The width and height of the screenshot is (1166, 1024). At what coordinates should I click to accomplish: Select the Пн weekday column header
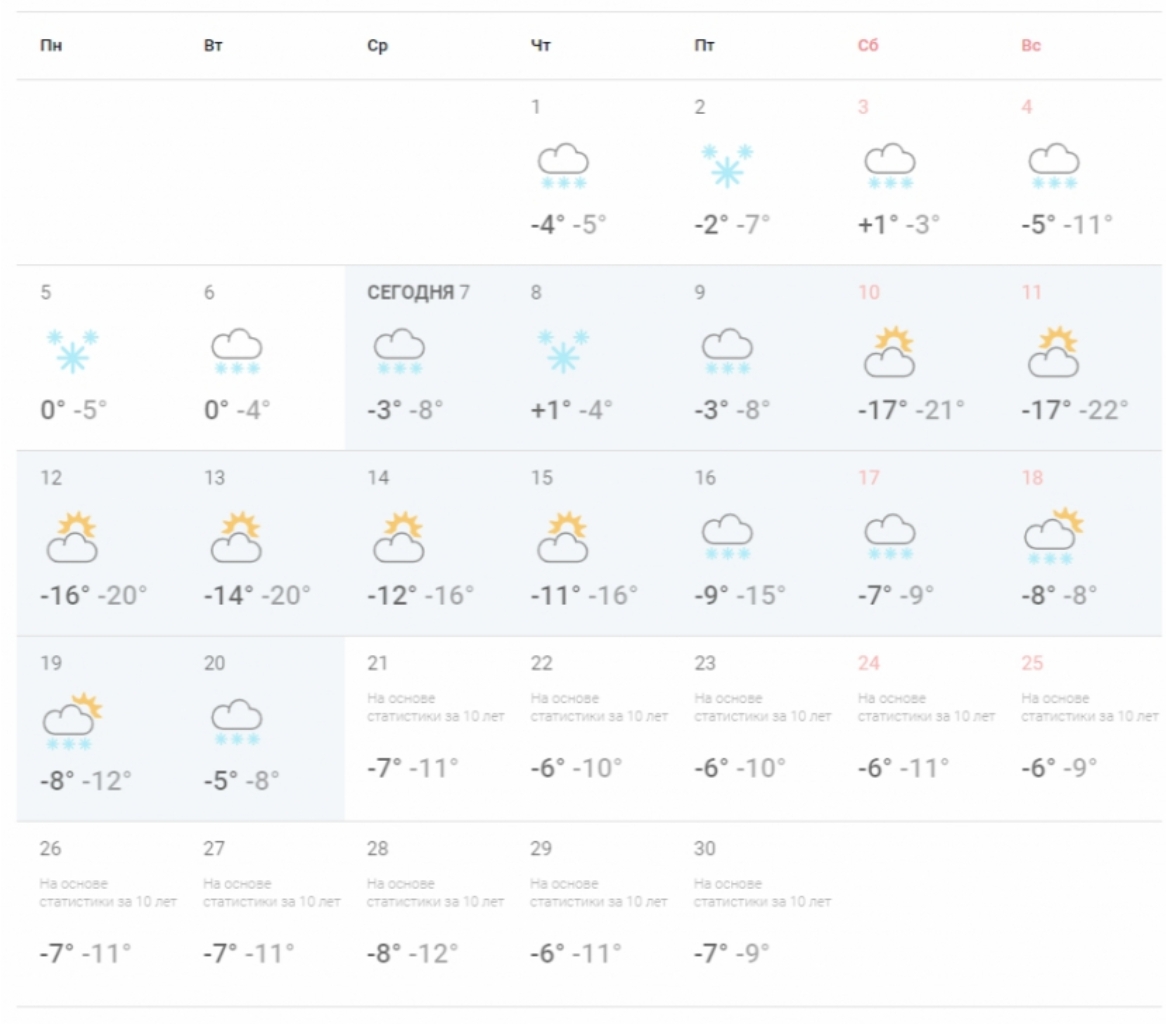coord(51,45)
